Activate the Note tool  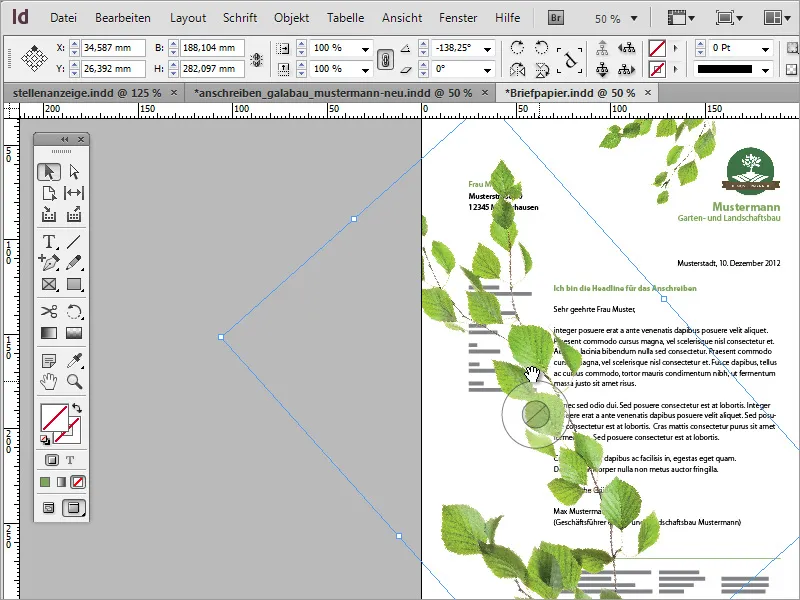point(49,361)
